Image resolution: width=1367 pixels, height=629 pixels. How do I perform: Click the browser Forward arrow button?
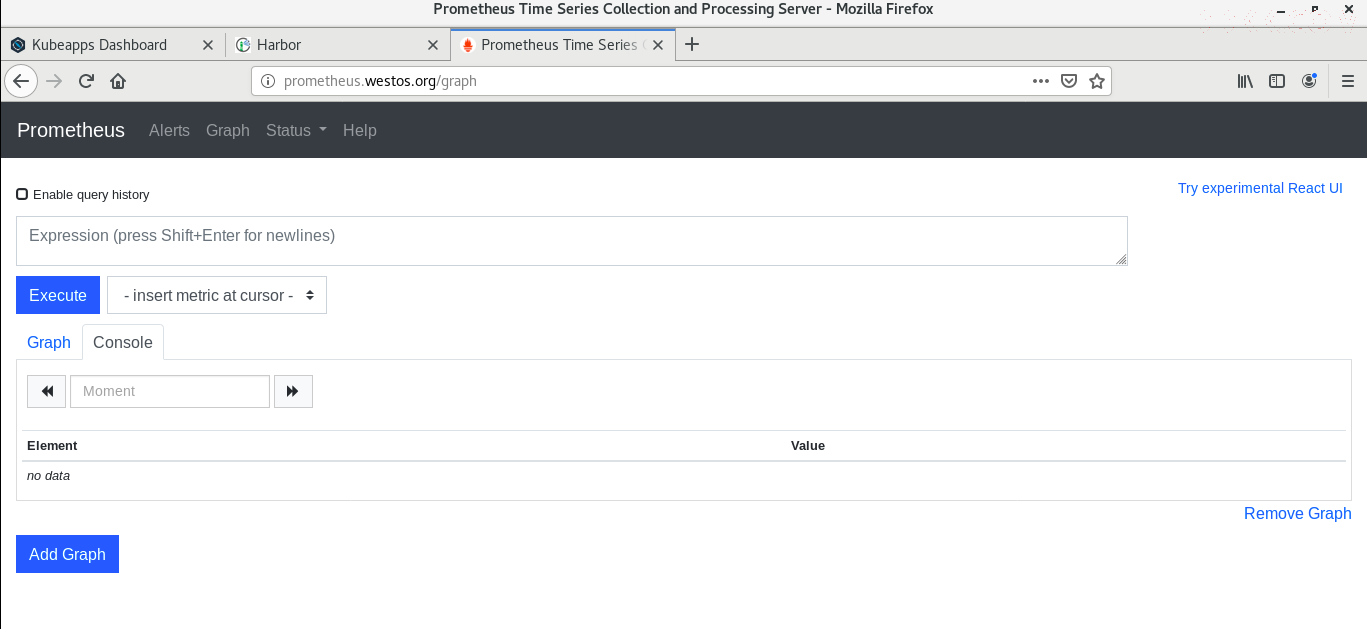54,81
